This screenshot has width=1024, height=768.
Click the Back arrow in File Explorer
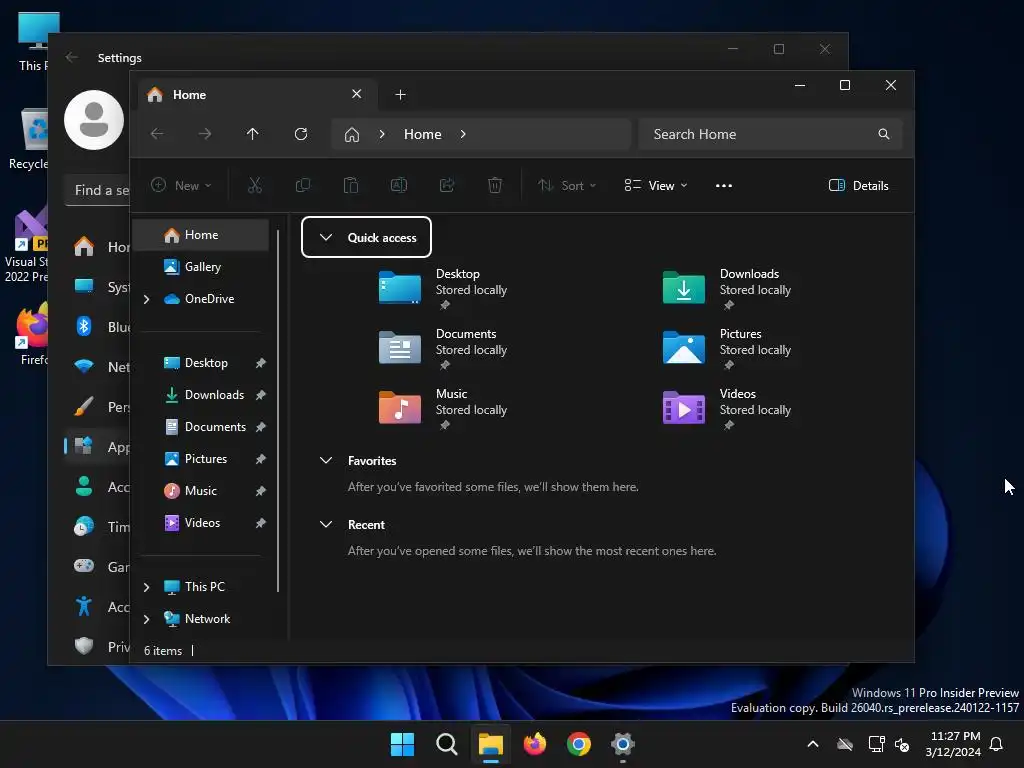(x=157, y=134)
